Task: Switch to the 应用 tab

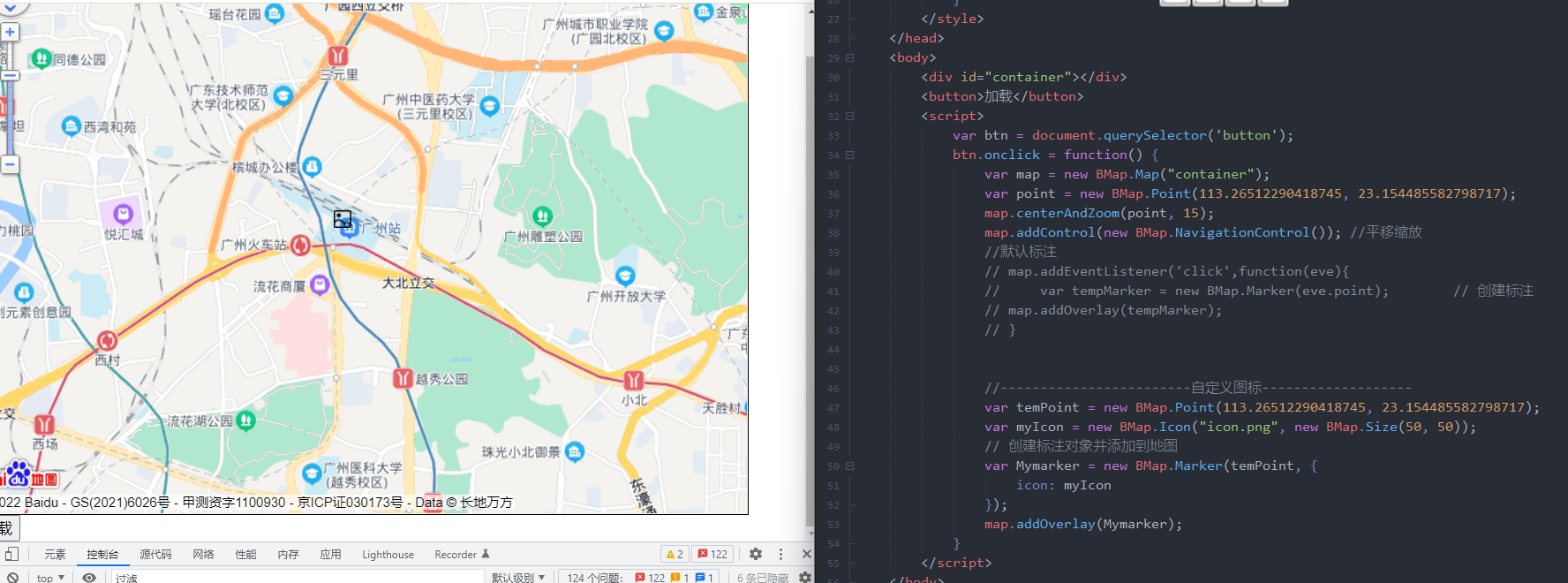Action: [330, 554]
